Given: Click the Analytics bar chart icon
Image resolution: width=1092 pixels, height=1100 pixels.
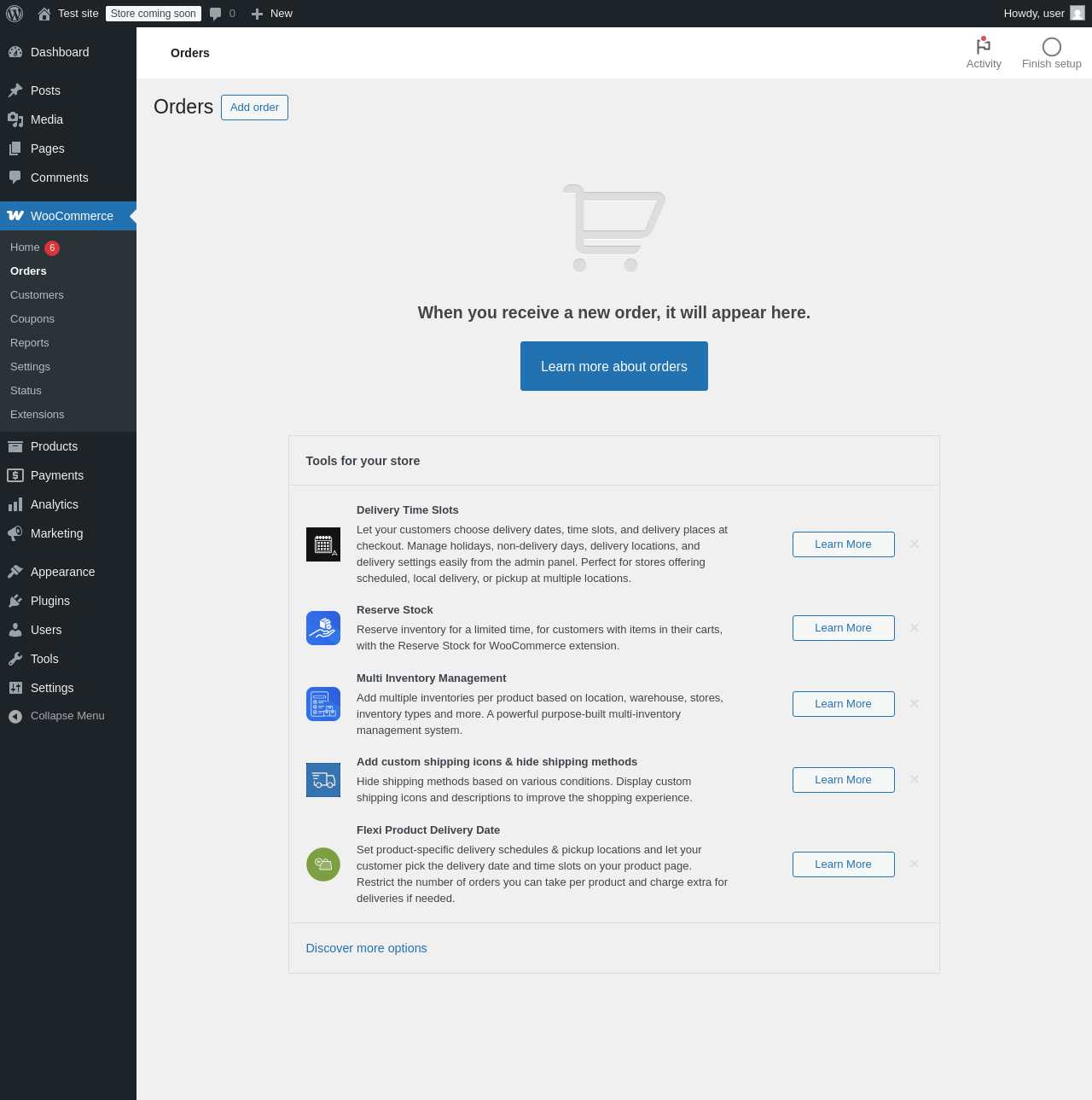Looking at the screenshot, I should 15,504.
